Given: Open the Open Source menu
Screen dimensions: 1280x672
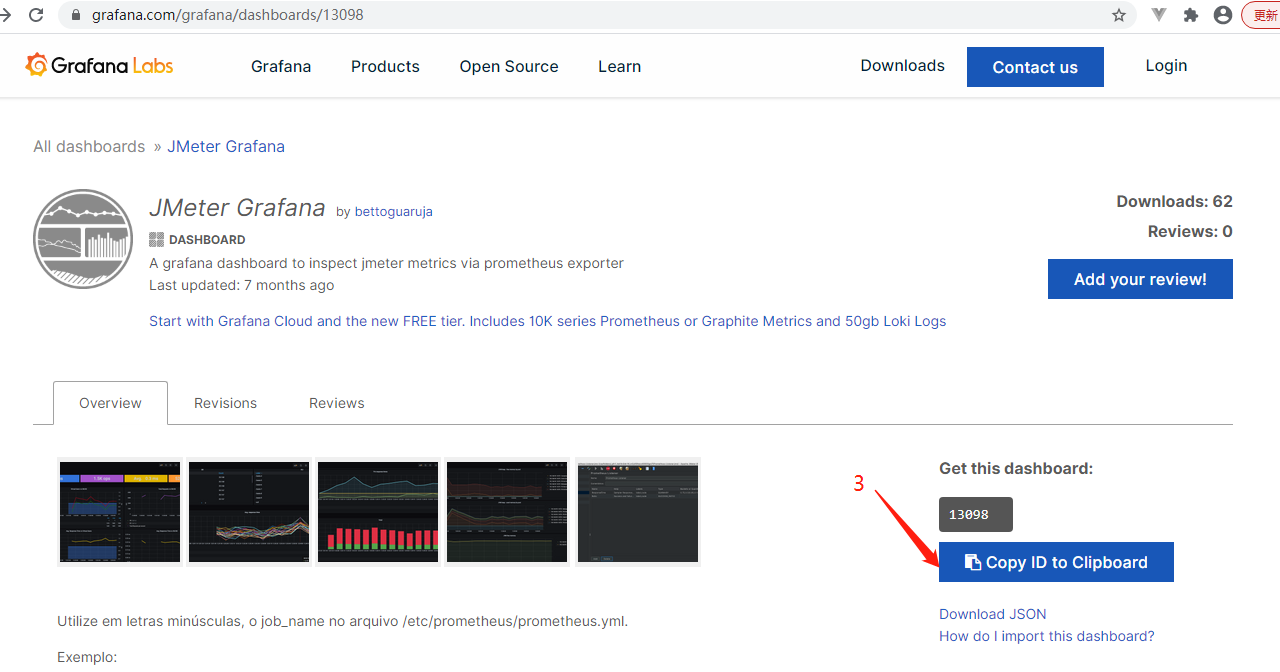Looking at the screenshot, I should [509, 66].
